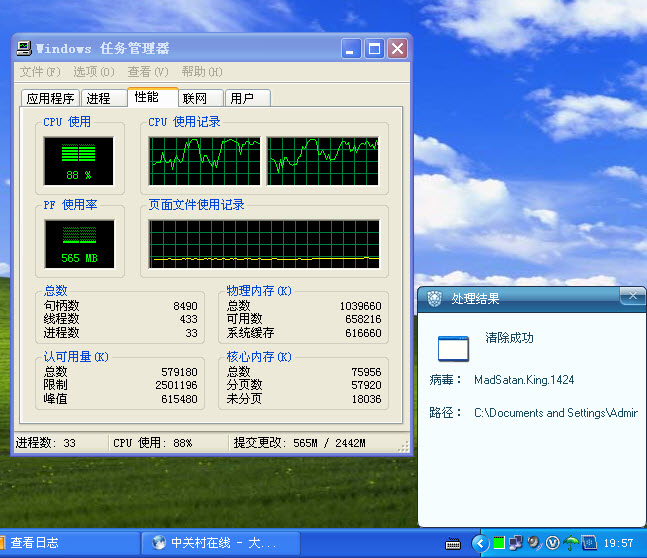Click the 认可用量 限制 value 2501196

pyautogui.click(x=176, y=385)
